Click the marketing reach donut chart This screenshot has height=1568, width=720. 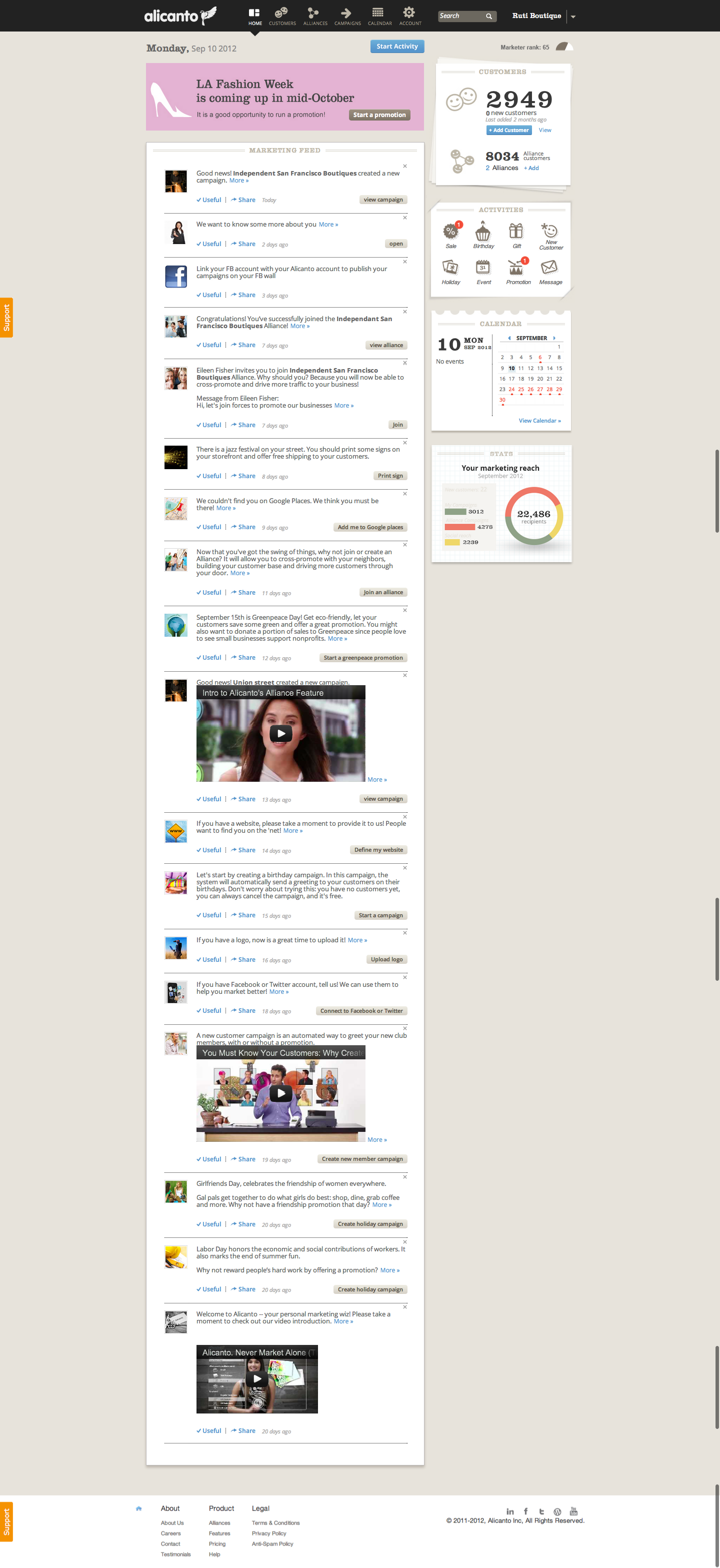pos(534,516)
